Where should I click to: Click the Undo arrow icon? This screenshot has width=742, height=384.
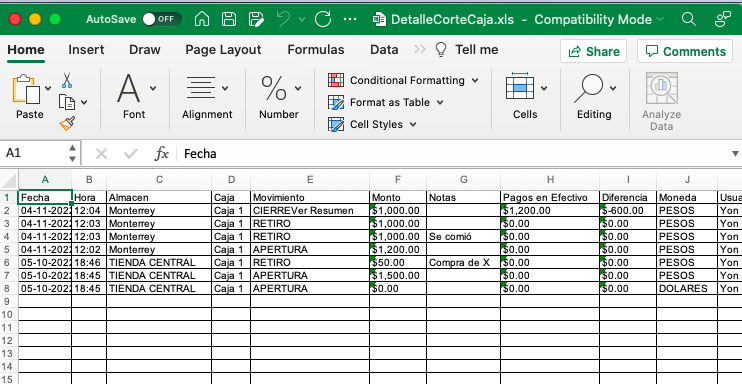(284, 19)
